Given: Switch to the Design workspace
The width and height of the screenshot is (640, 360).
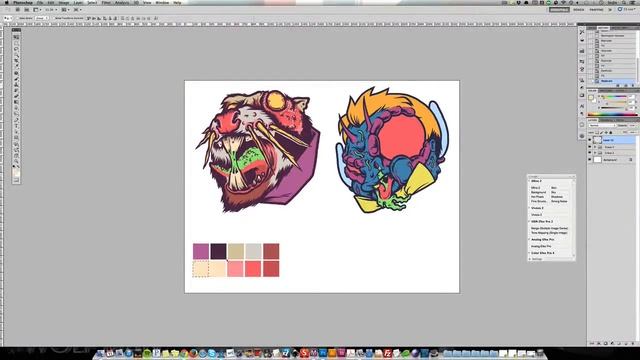Looking at the screenshot, I should [x=578, y=9].
